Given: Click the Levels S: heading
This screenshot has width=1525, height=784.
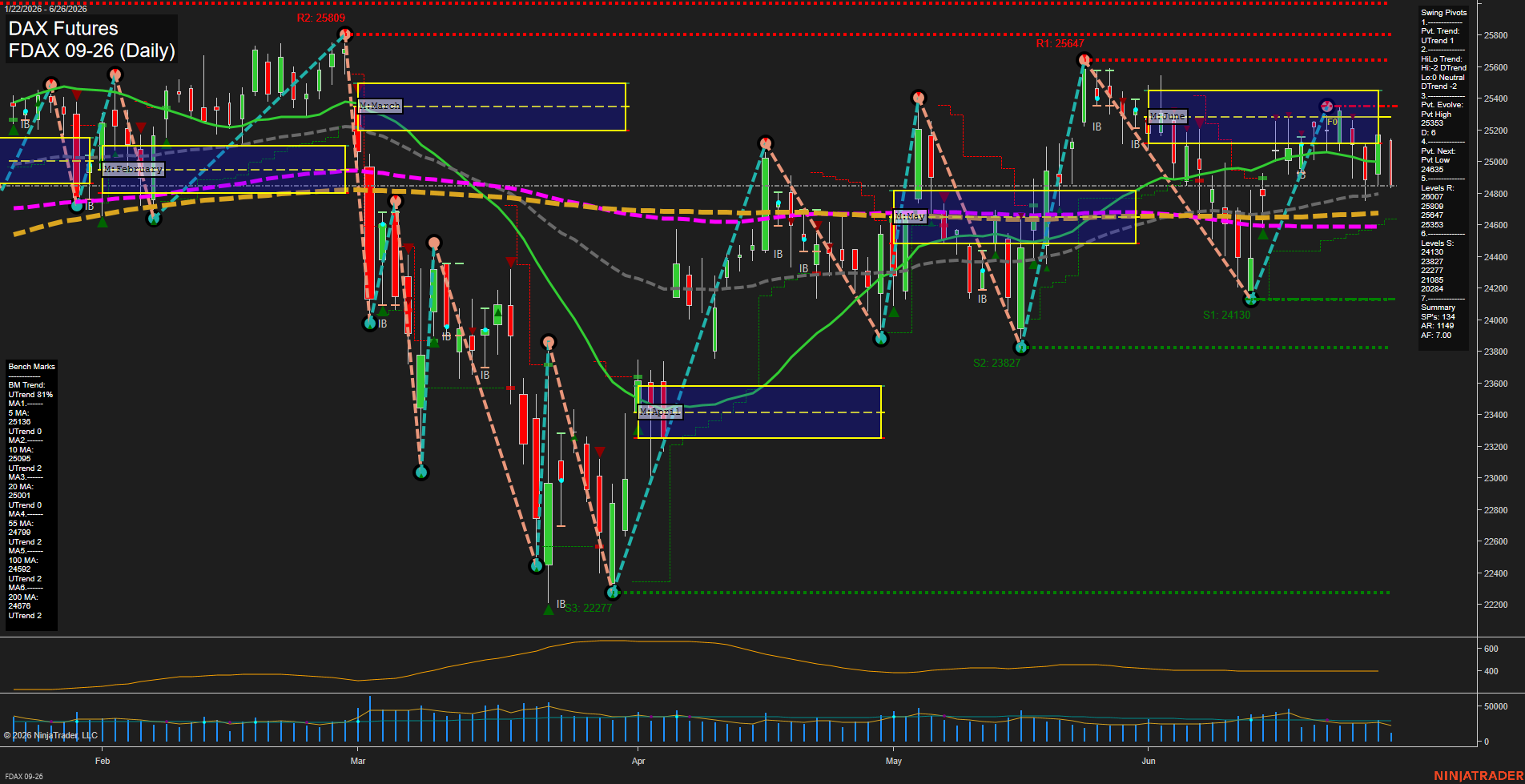Looking at the screenshot, I should click(1438, 243).
